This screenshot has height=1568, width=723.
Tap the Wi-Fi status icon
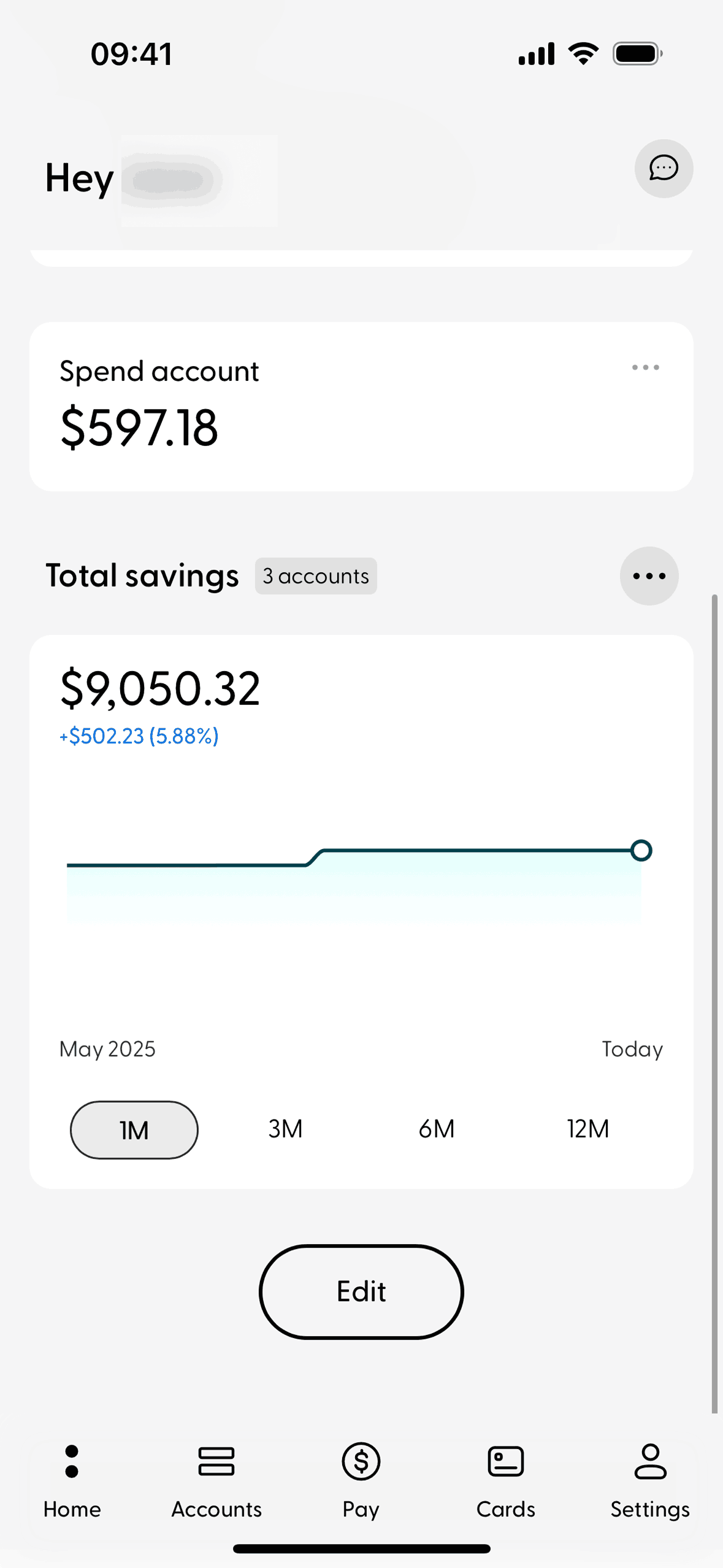(x=584, y=54)
